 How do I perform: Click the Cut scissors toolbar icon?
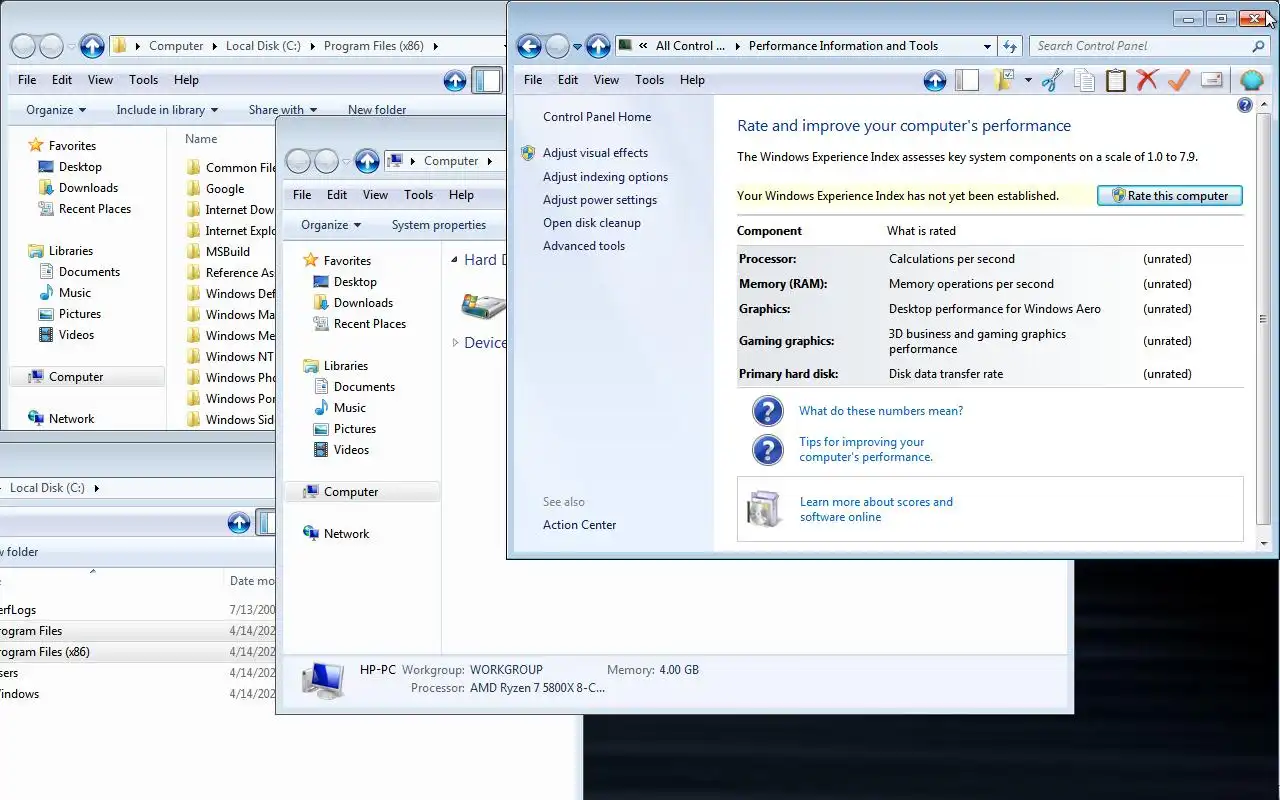1052,81
